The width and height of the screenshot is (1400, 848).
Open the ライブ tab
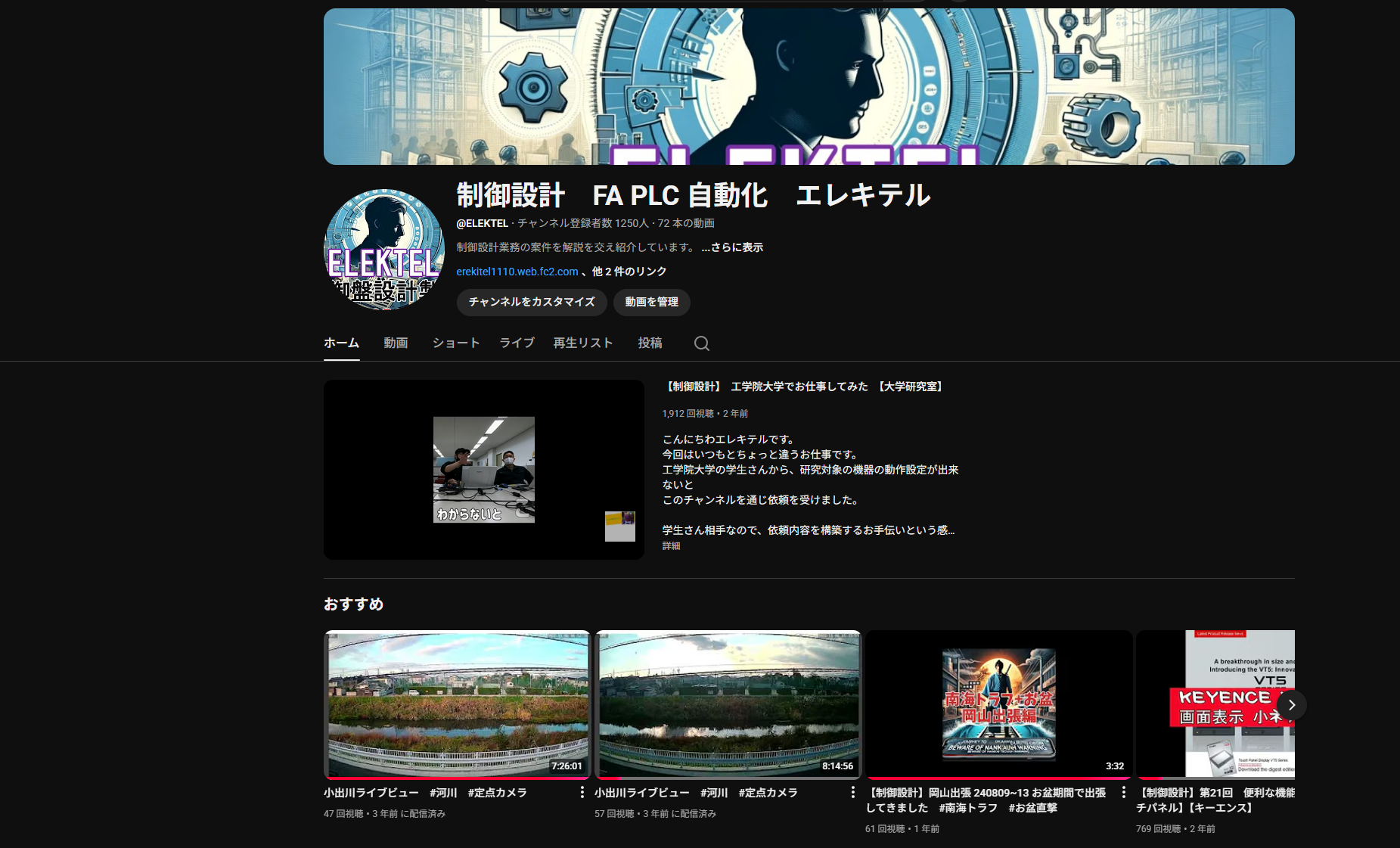pyautogui.click(x=517, y=343)
